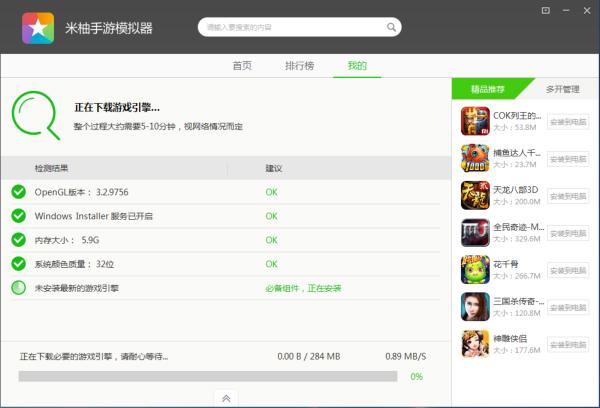Image resolution: width=600 pixels, height=408 pixels.
Task: Focus the search input box
Action: click(299, 27)
